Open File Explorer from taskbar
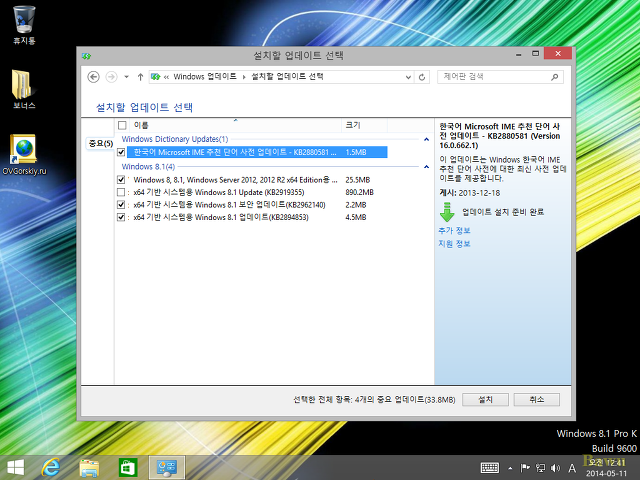 coord(89,468)
